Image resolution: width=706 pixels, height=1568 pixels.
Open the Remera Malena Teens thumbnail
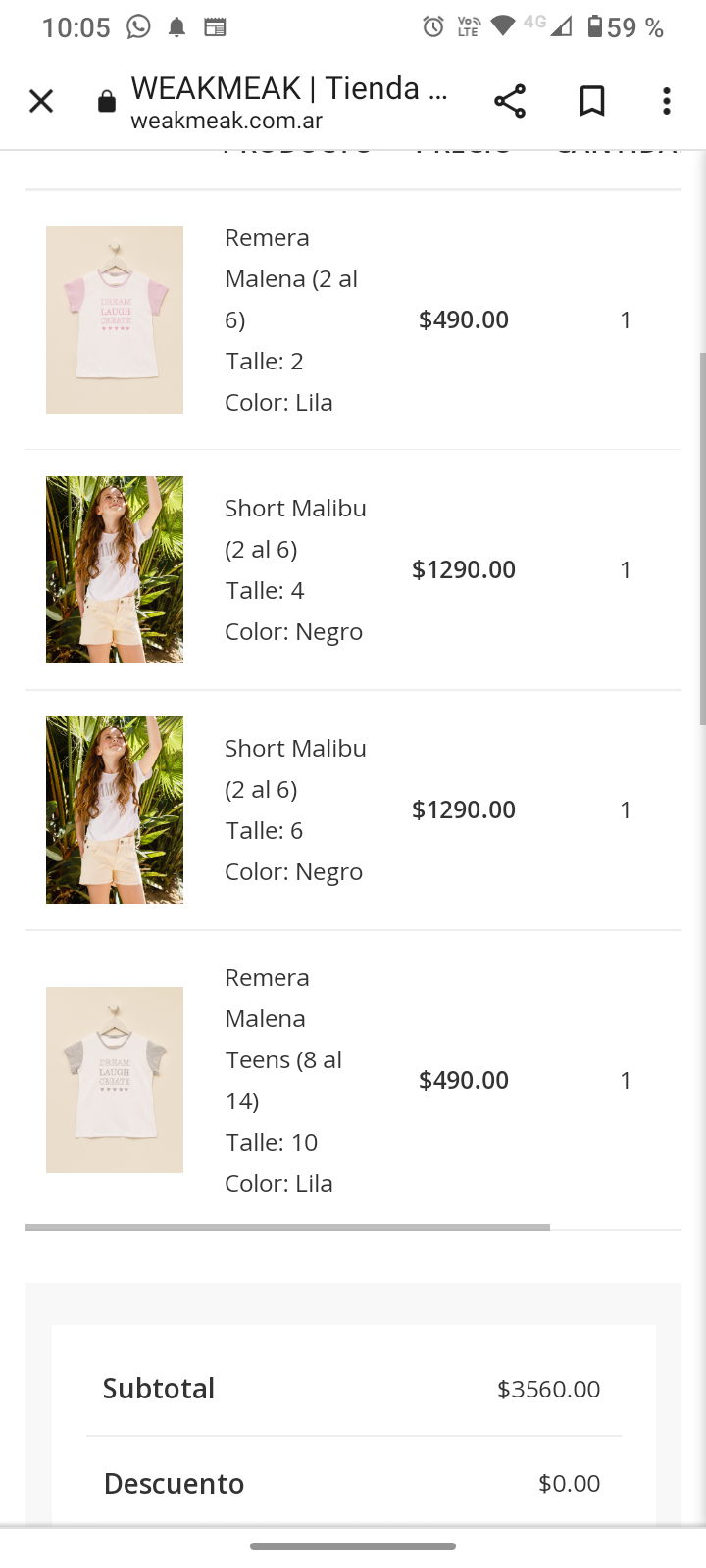(x=115, y=1080)
